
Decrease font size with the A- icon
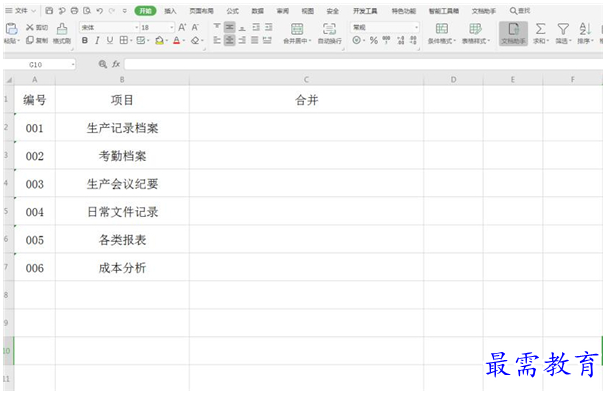click(x=195, y=27)
